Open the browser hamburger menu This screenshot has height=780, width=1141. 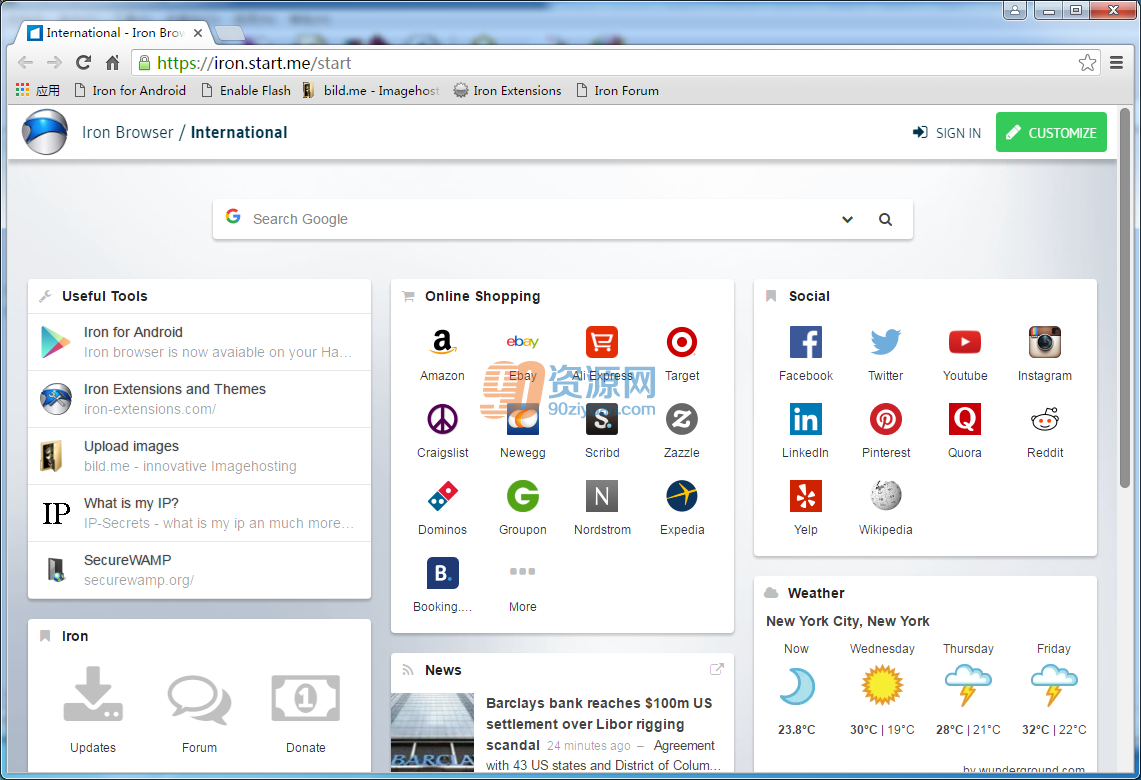pyautogui.click(x=1116, y=63)
